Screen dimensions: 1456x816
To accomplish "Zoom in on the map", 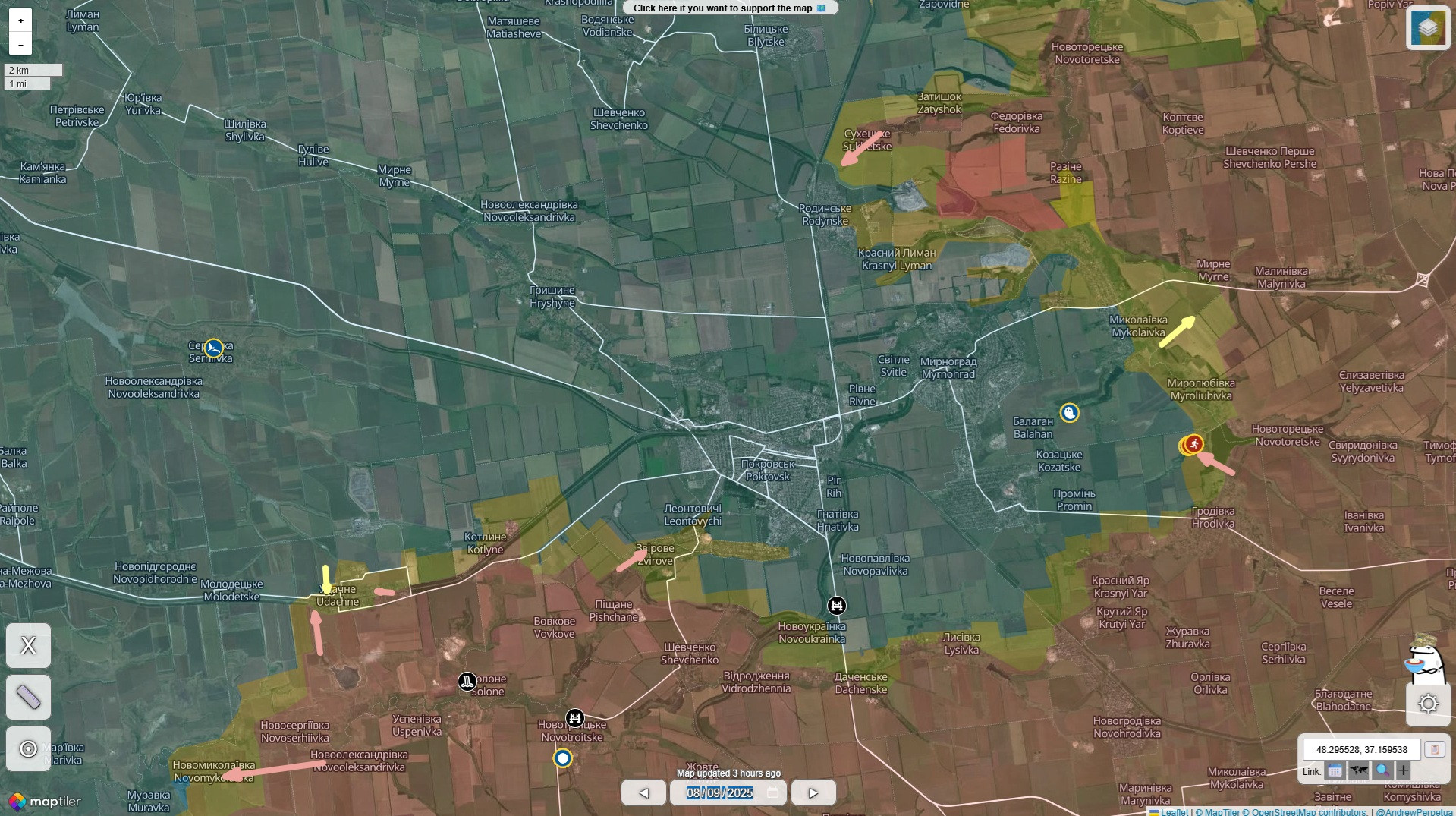I will point(20,20).
